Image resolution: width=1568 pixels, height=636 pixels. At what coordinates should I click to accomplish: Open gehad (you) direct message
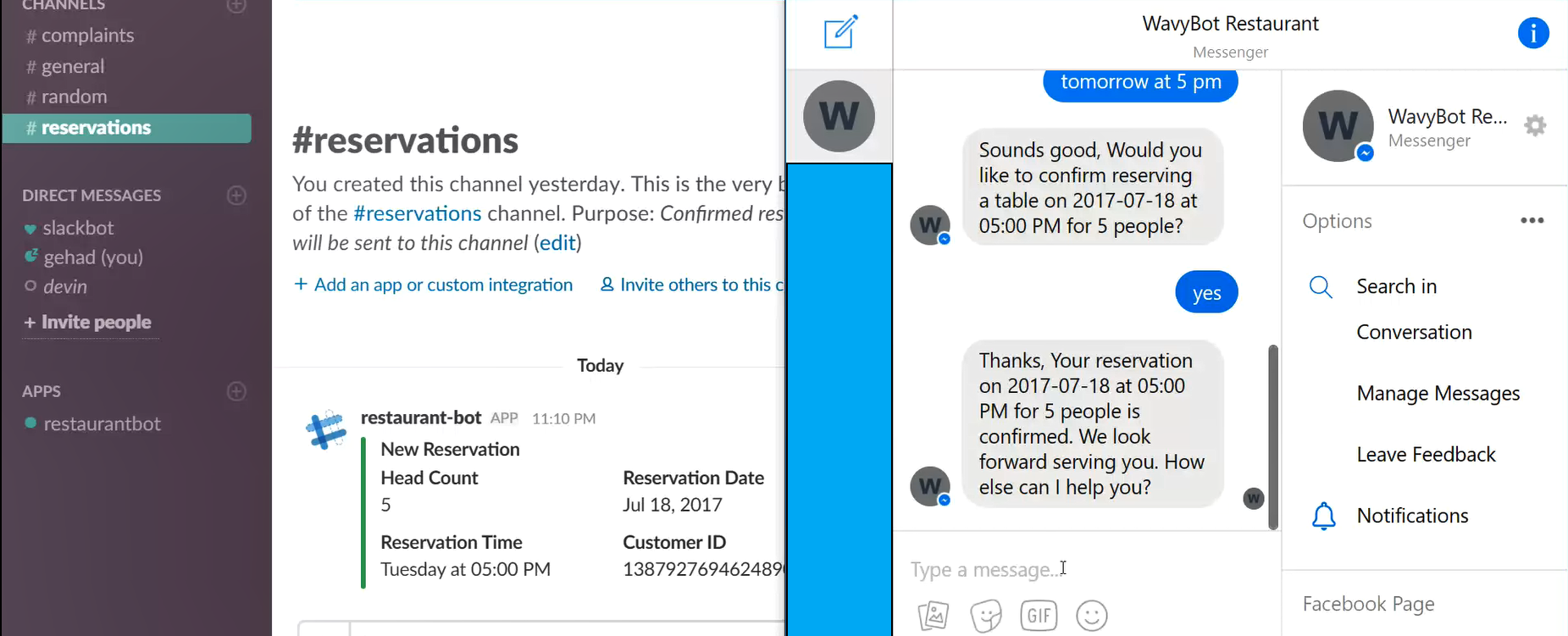coord(93,257)
